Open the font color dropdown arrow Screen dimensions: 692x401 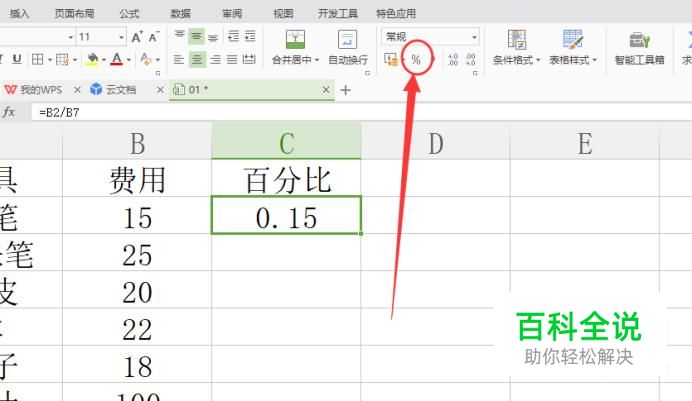tap(129, 60)
